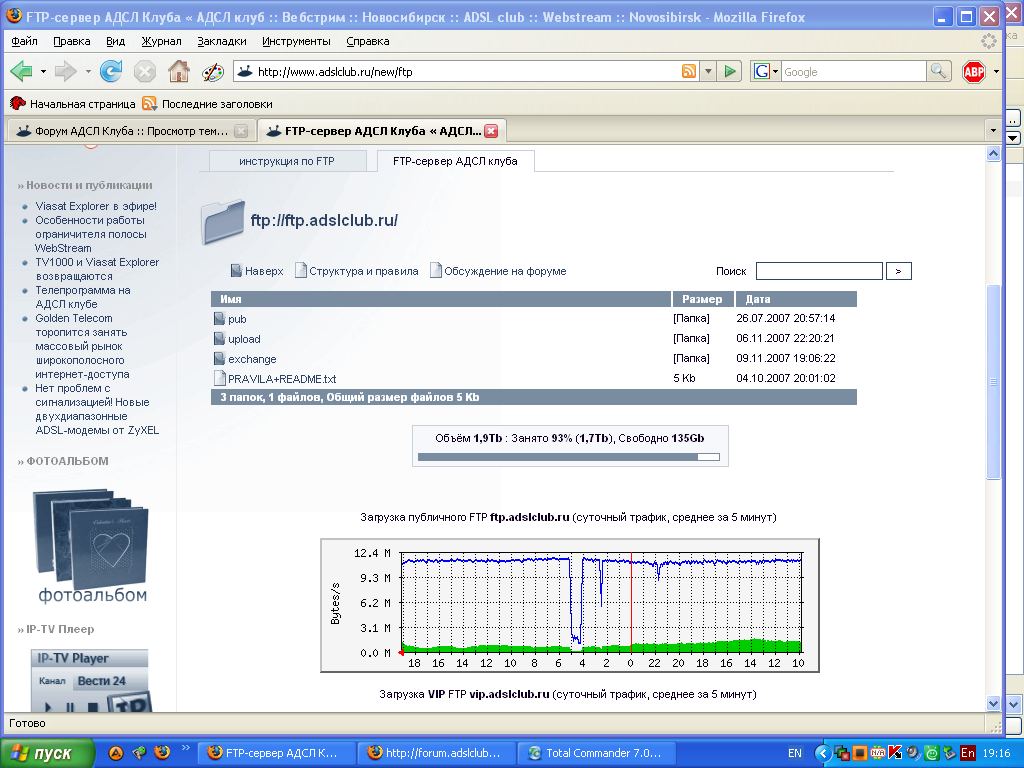Click the Home toolbar icon
1024x768 pixels.
click(x=179, y=71)
